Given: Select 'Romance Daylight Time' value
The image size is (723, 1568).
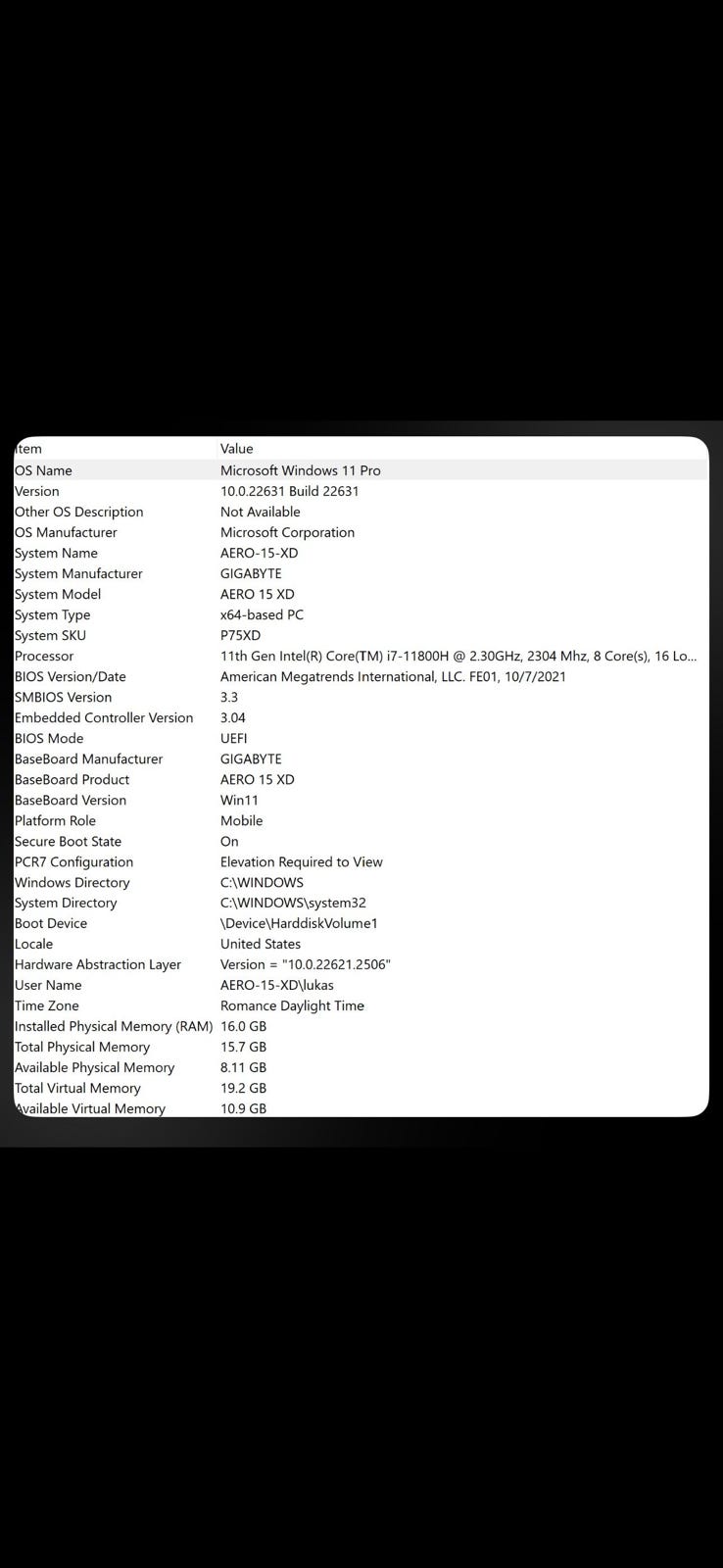Looking at the screenshot, I should coord(292,1005).
